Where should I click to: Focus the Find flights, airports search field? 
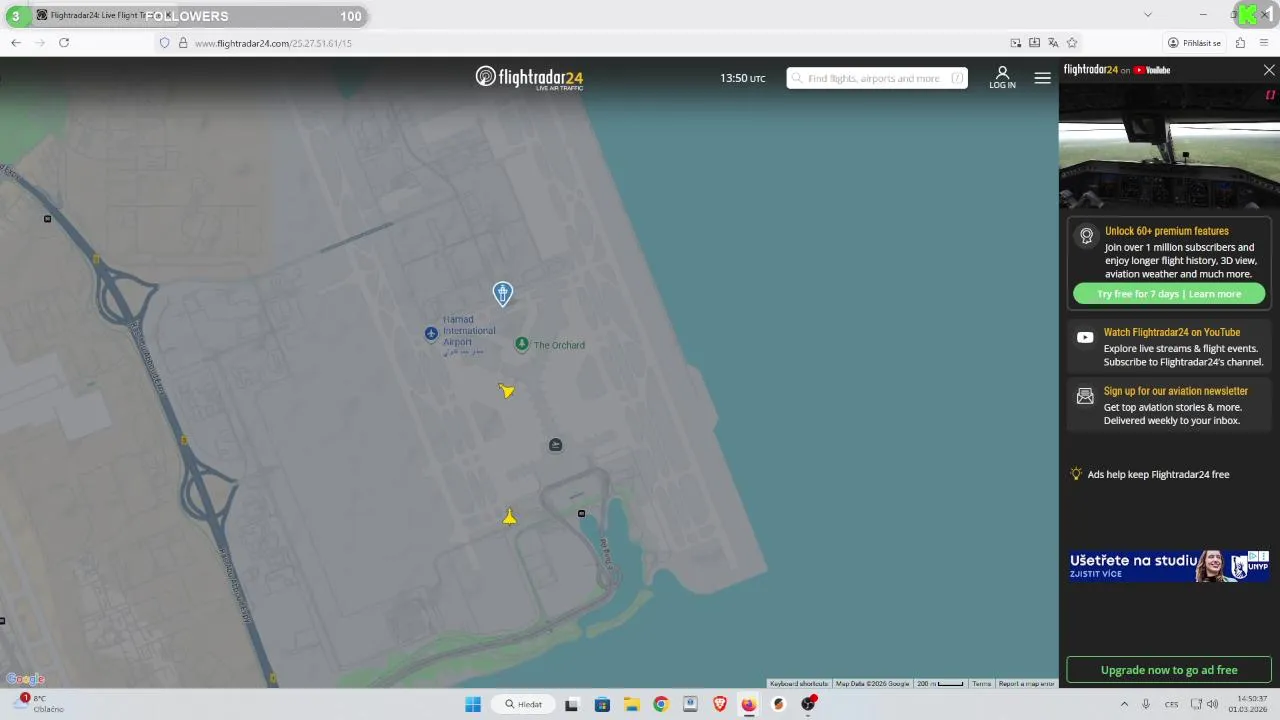coord(877,78)
